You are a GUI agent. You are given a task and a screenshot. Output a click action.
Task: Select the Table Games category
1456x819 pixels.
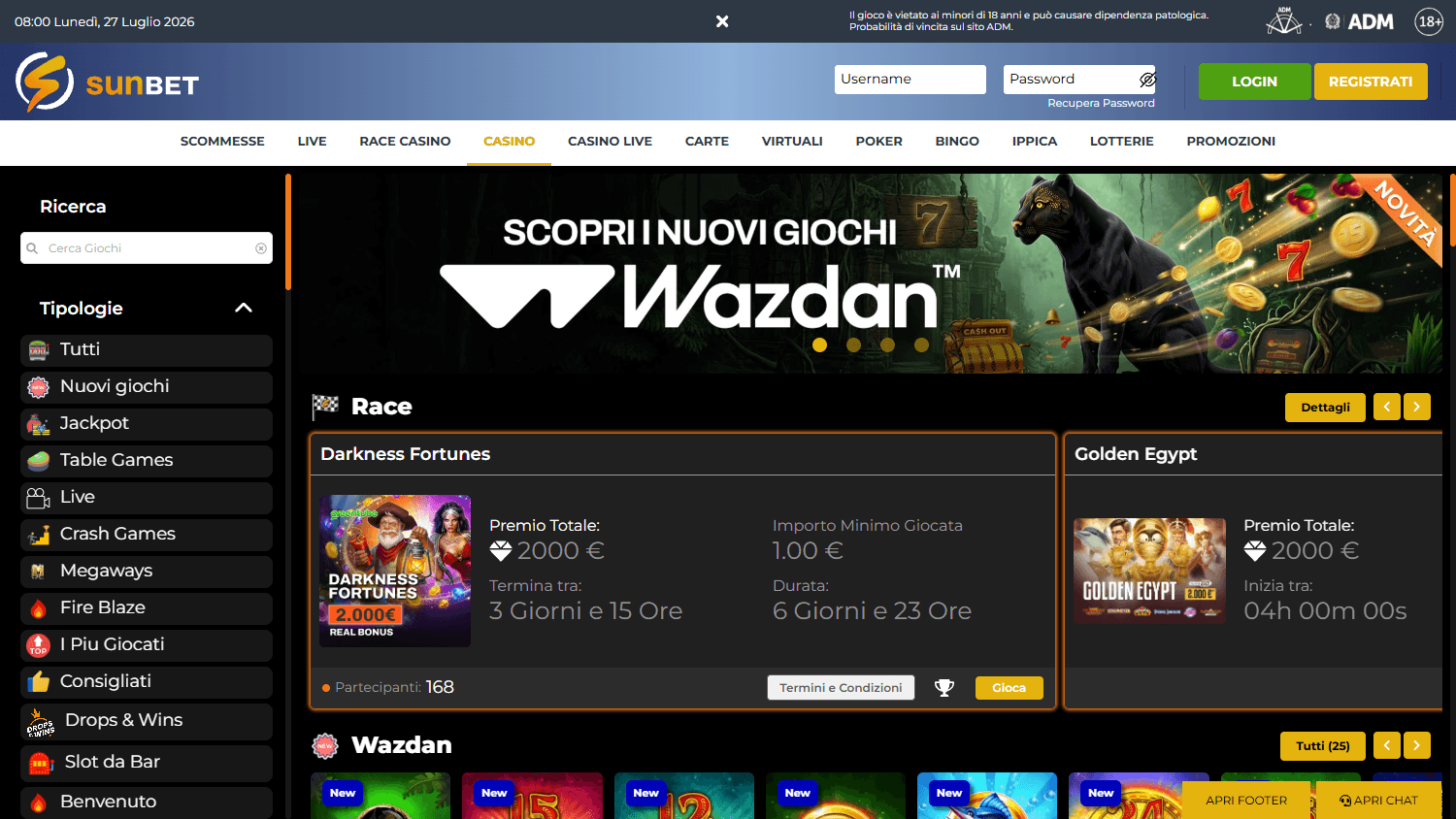click(147, 461)
